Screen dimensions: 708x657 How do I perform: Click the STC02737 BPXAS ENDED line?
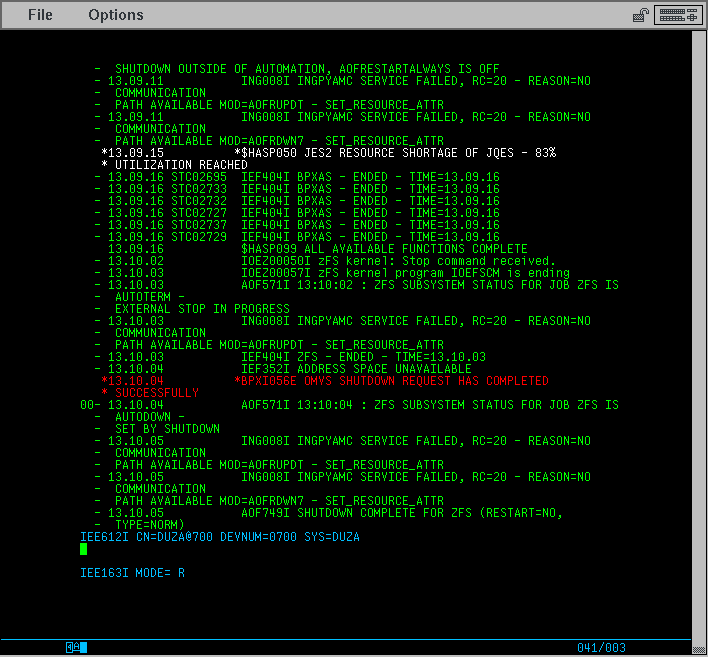pos(297,224)
